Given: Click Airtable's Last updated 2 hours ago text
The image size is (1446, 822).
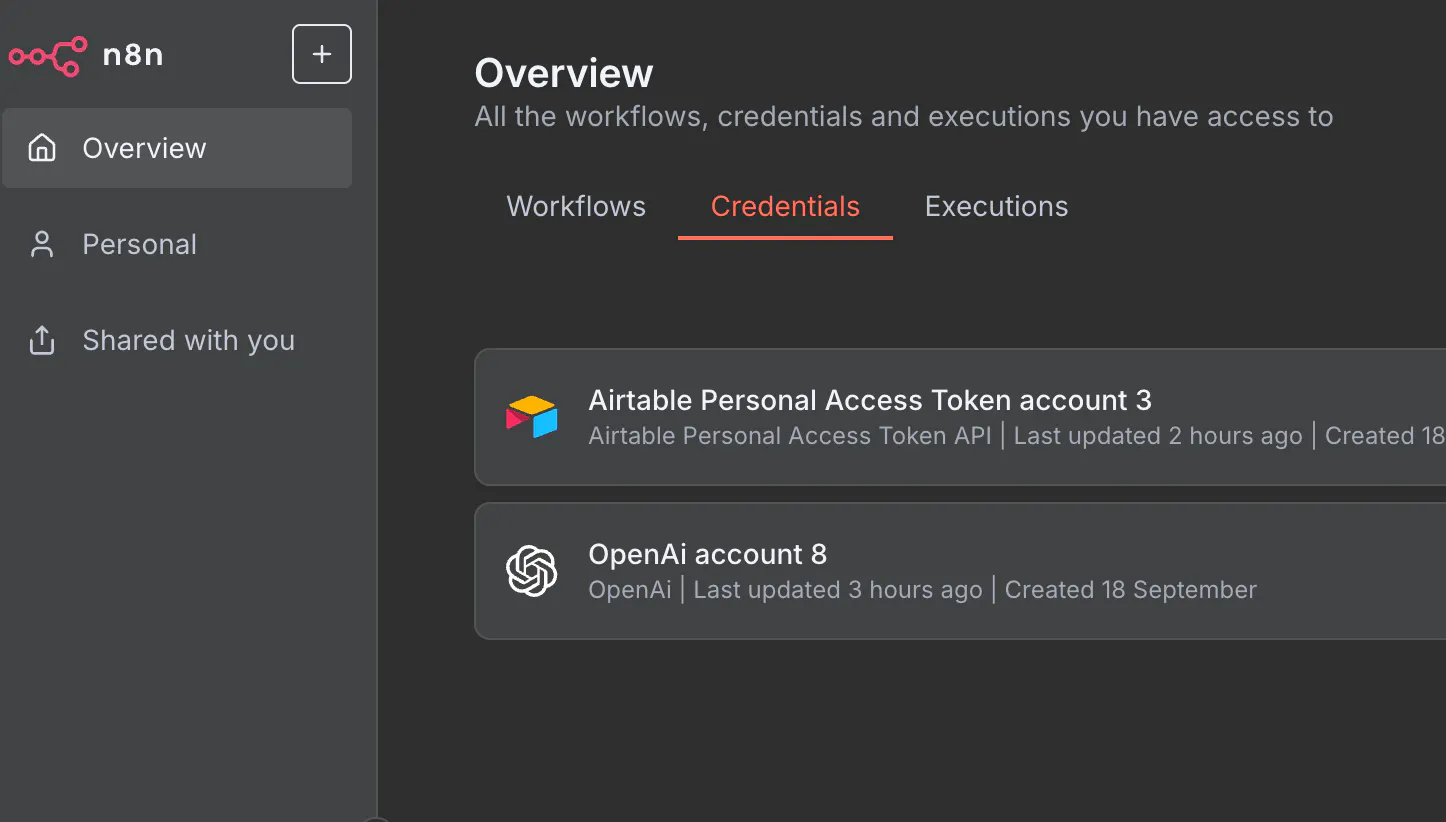Looking at the screenshot, I should point(1158,436).
